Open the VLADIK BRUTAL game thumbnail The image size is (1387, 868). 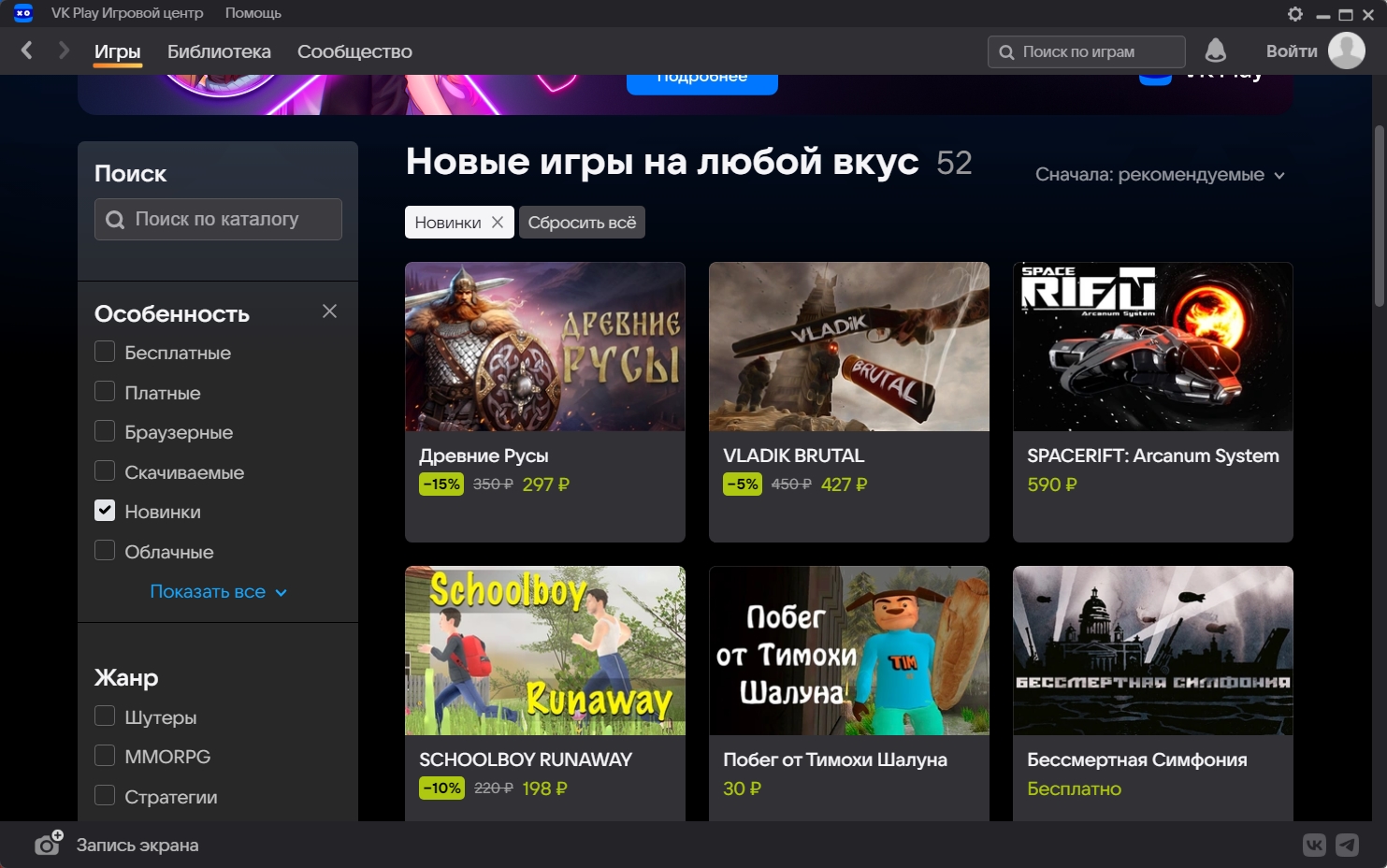click(849, 347)
